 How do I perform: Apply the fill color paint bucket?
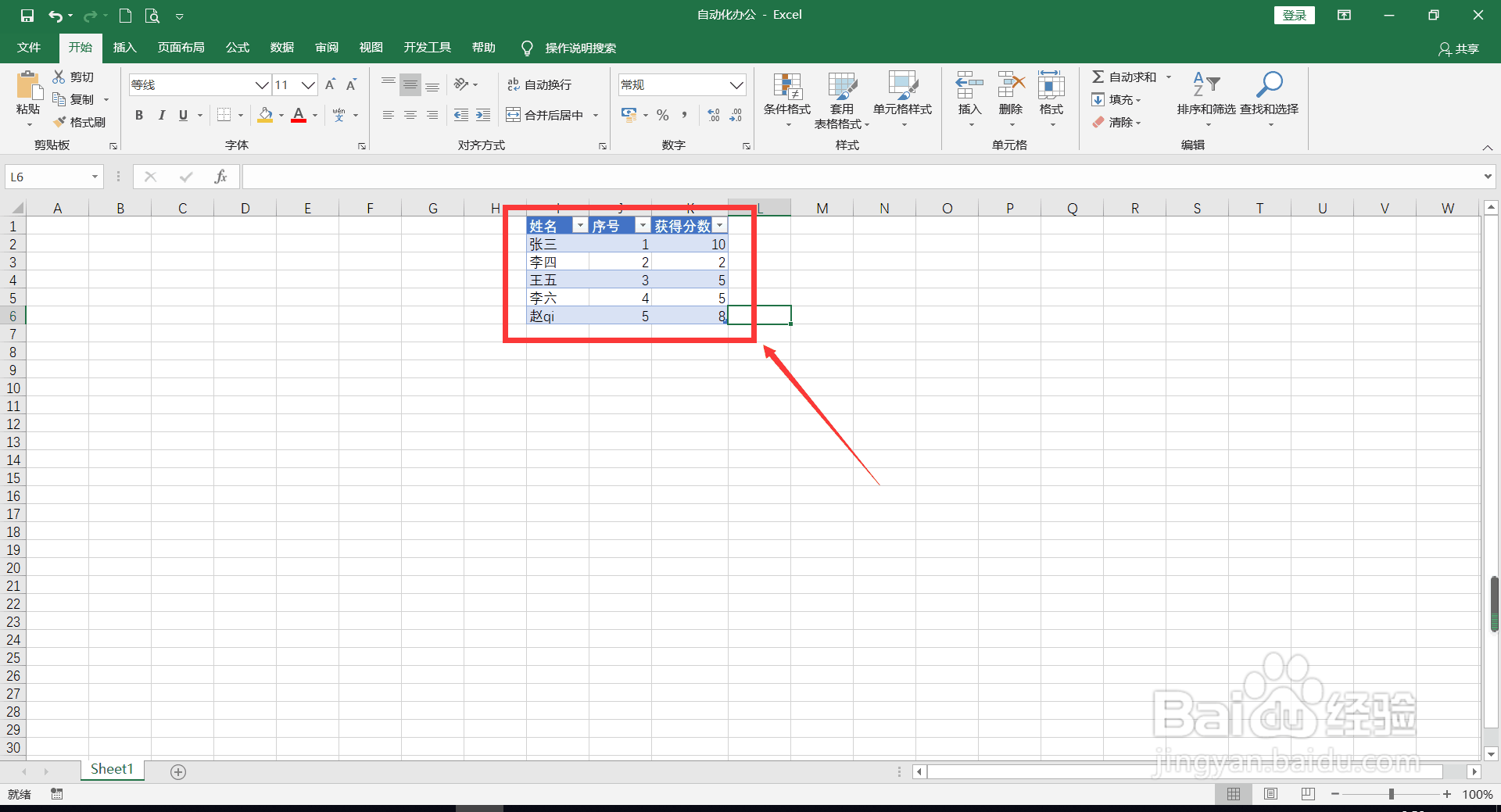266,115
